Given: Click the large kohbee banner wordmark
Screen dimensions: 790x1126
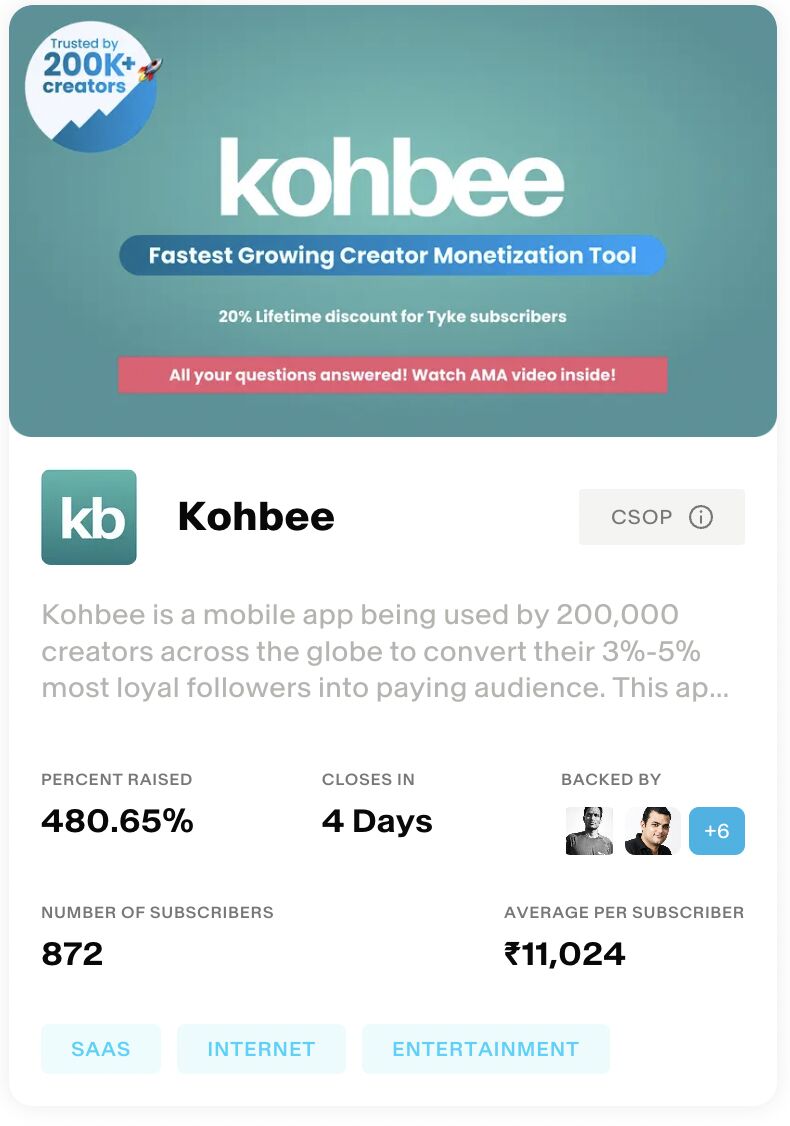Looking at the screenshot, I should (x=392, y=177).
